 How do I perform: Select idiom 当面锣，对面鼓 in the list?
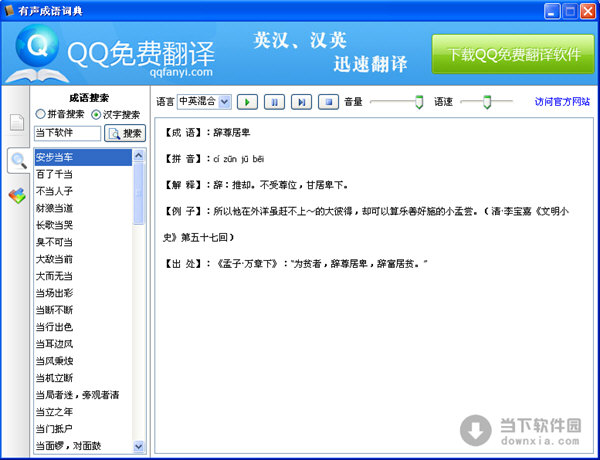click(x=83, y=445)
